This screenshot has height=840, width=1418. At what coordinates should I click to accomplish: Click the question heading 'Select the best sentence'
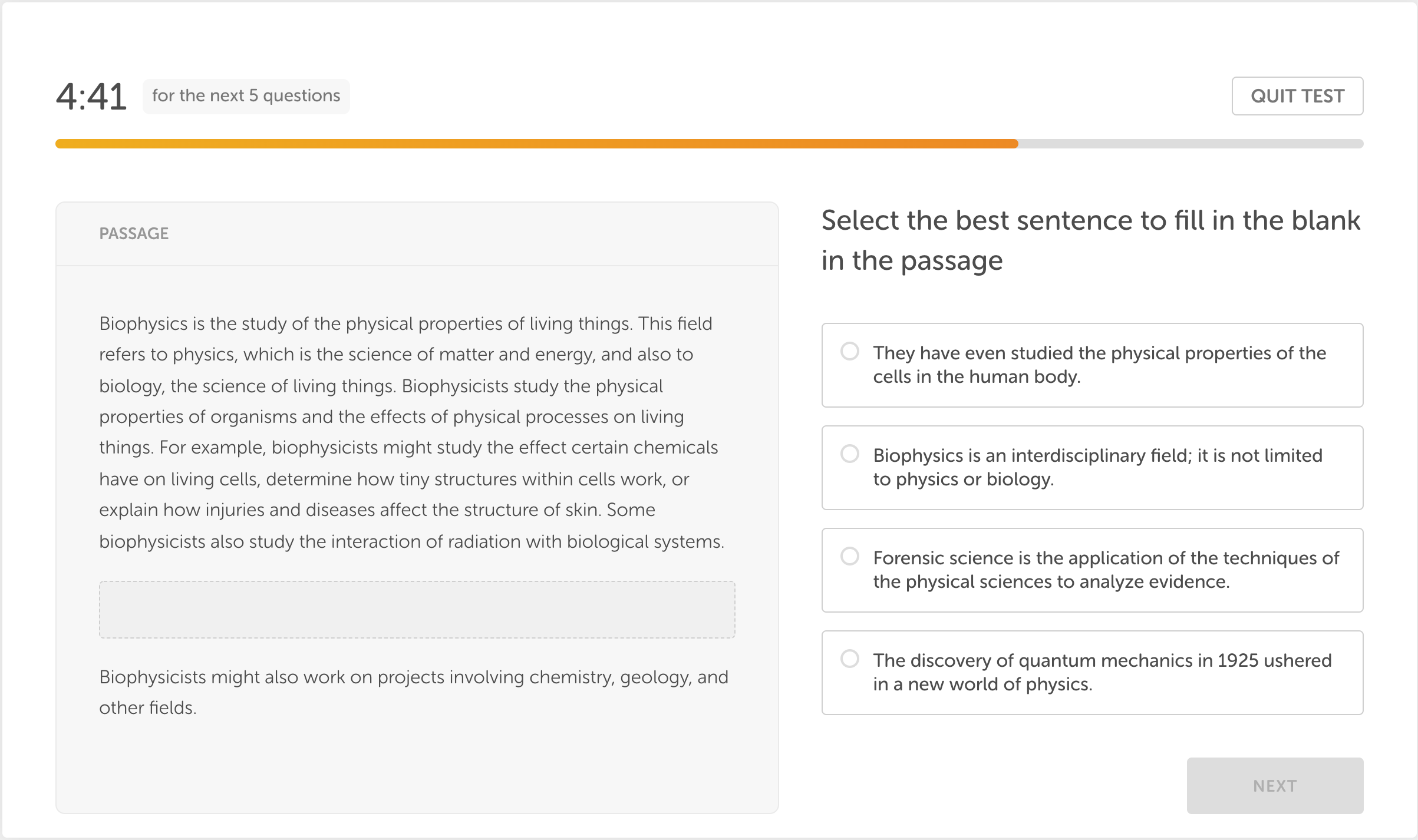pos(1090,240)
